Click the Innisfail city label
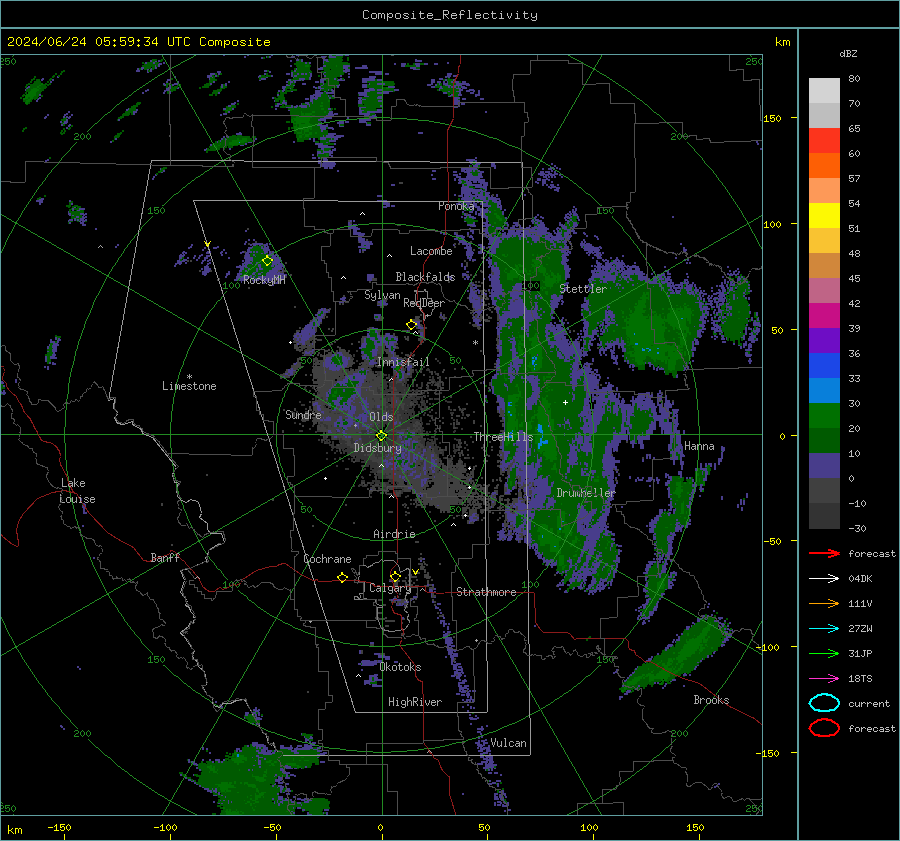 pyautogui.click(x=403, y=362)
